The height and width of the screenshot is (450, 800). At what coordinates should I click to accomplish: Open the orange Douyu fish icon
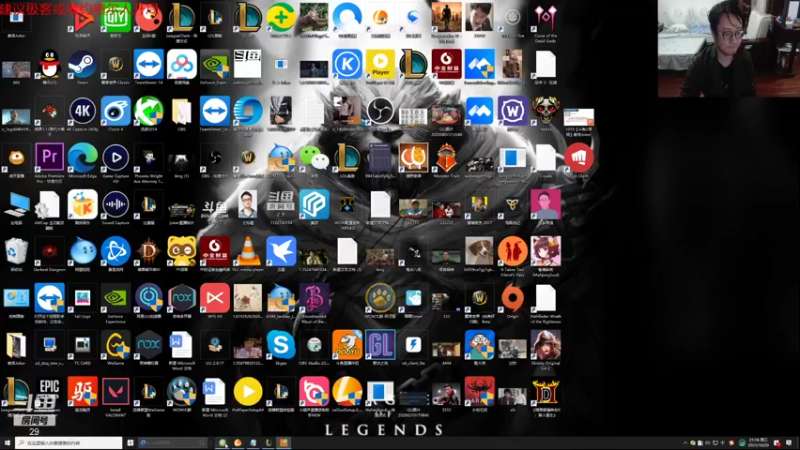point(347,345)
